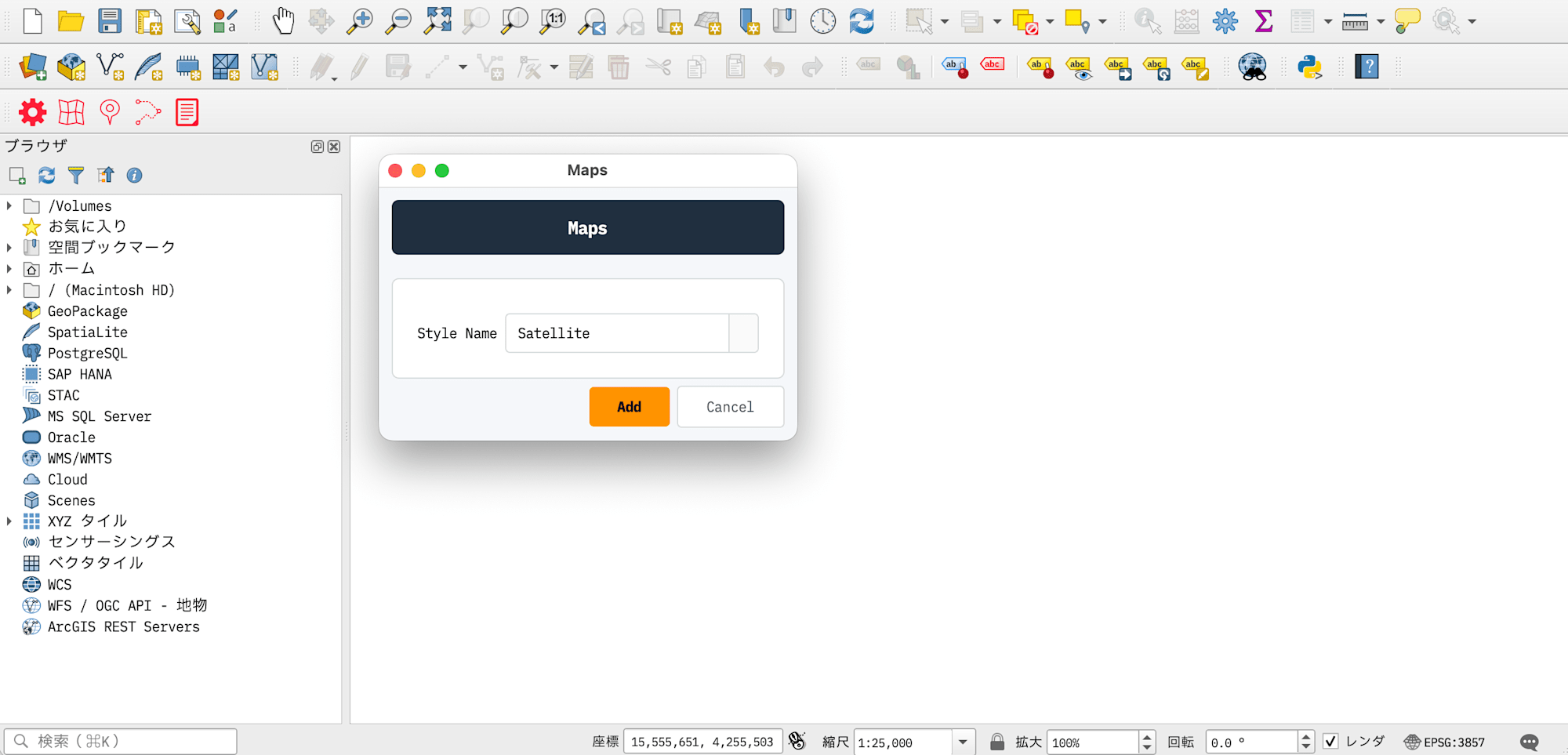Expand the 空間ブックマーク tree item
Image resolution: width=1568 pixels, height=755 pixels.
tap(9, 248)
